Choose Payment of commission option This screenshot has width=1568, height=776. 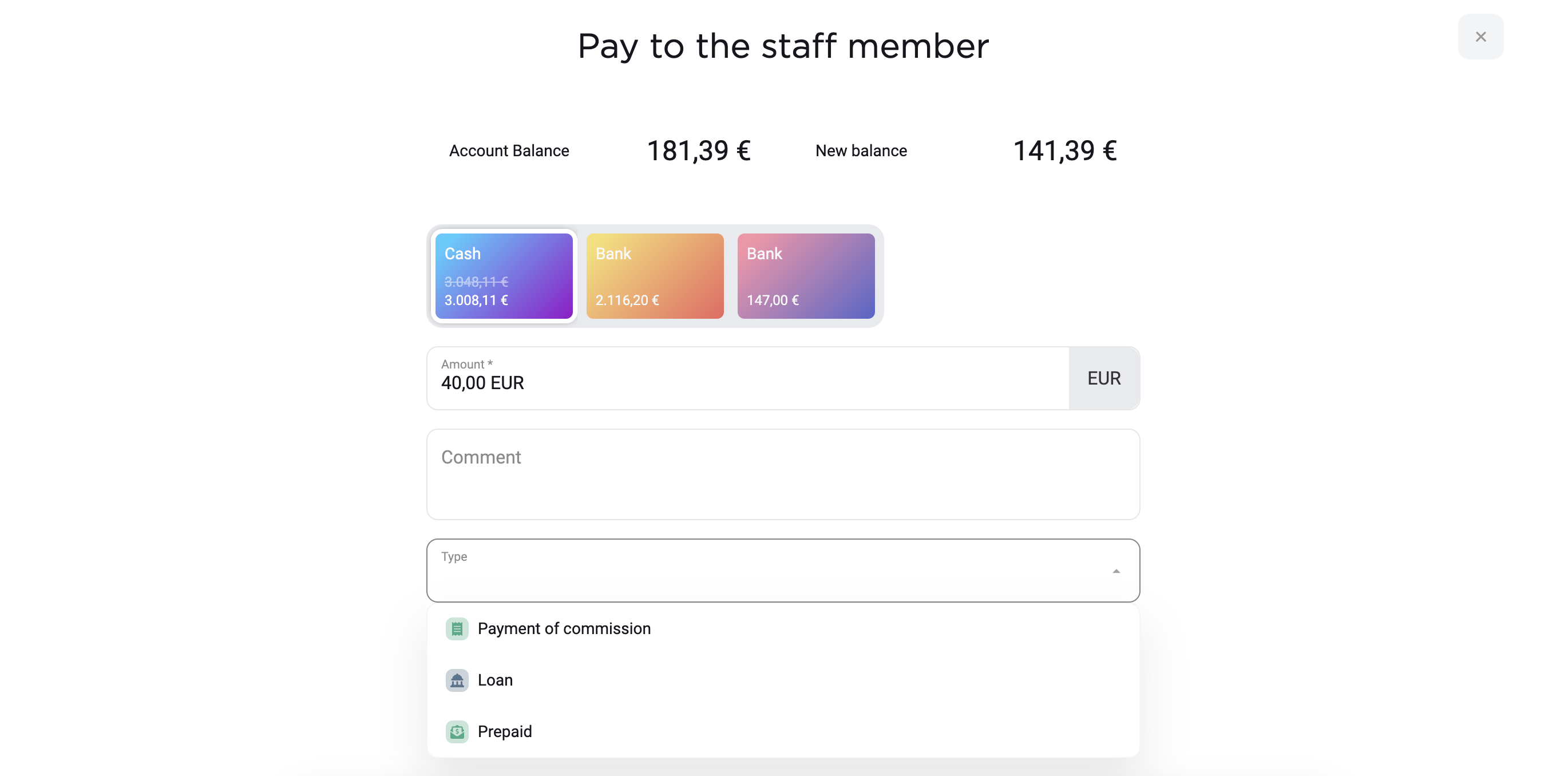tap(783, 628)
